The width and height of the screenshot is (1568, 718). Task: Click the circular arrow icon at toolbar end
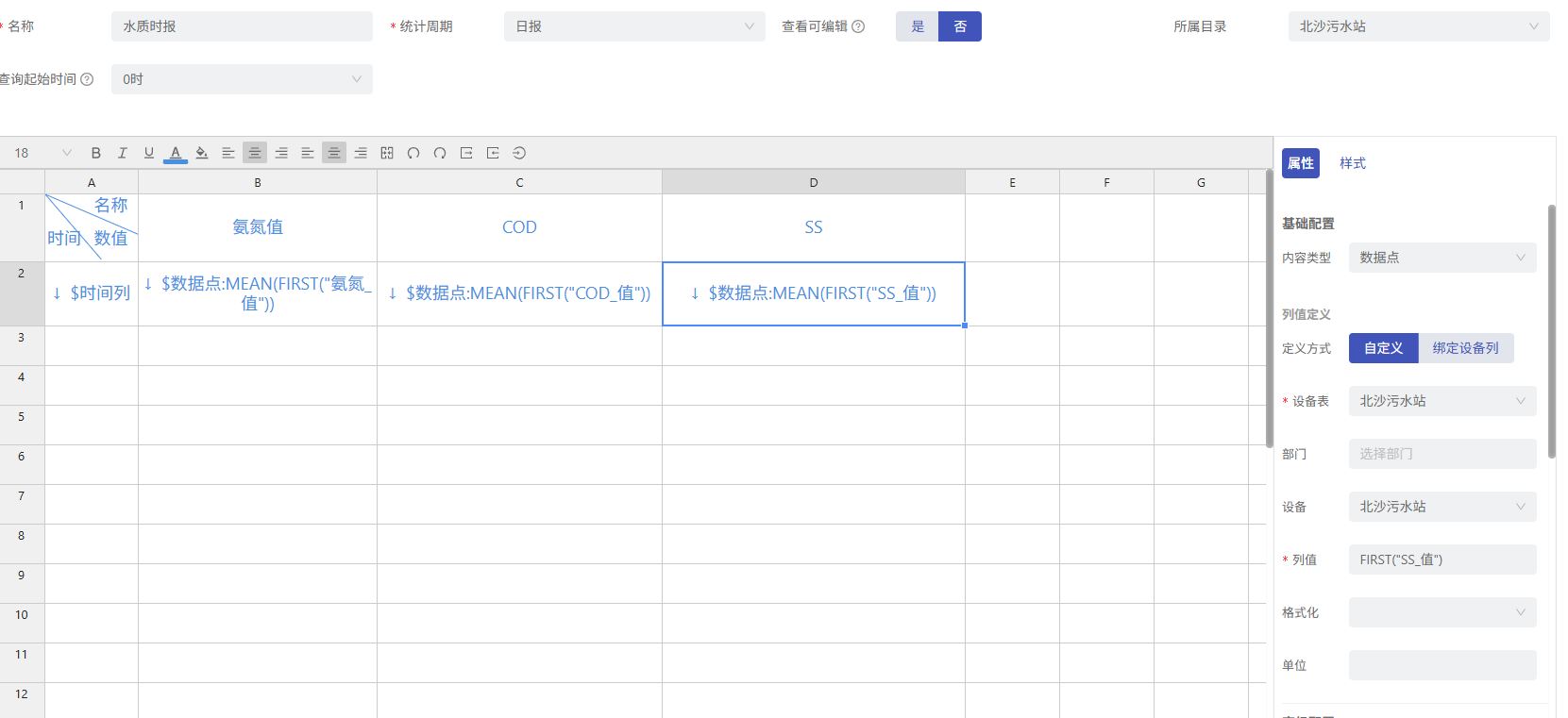tap(518, 153)
